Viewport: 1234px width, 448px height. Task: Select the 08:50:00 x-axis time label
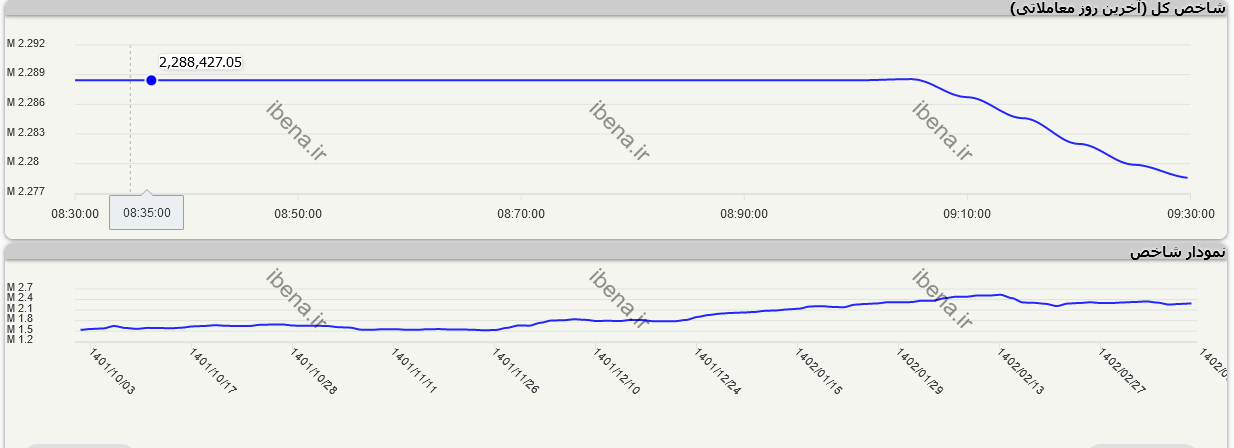click(x=298, y=213)
